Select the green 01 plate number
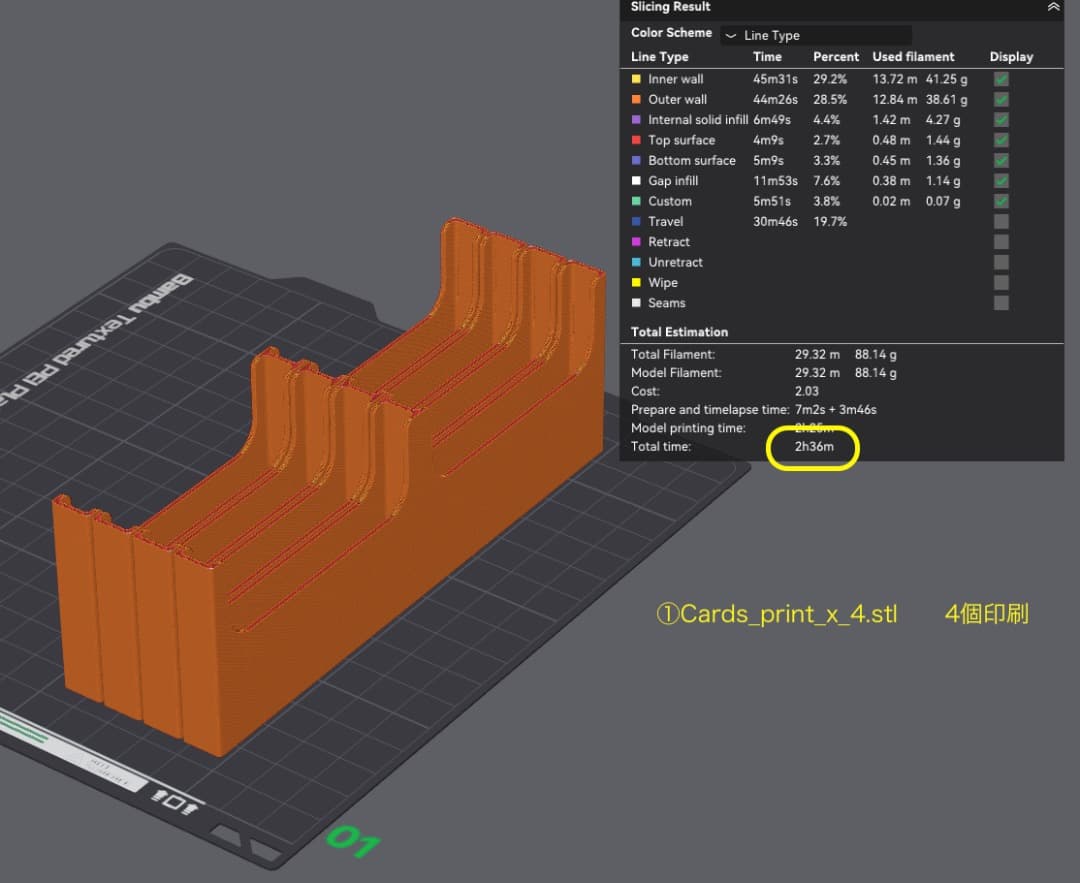This screenshot has width=1080, height=883. tap(352, 840)
